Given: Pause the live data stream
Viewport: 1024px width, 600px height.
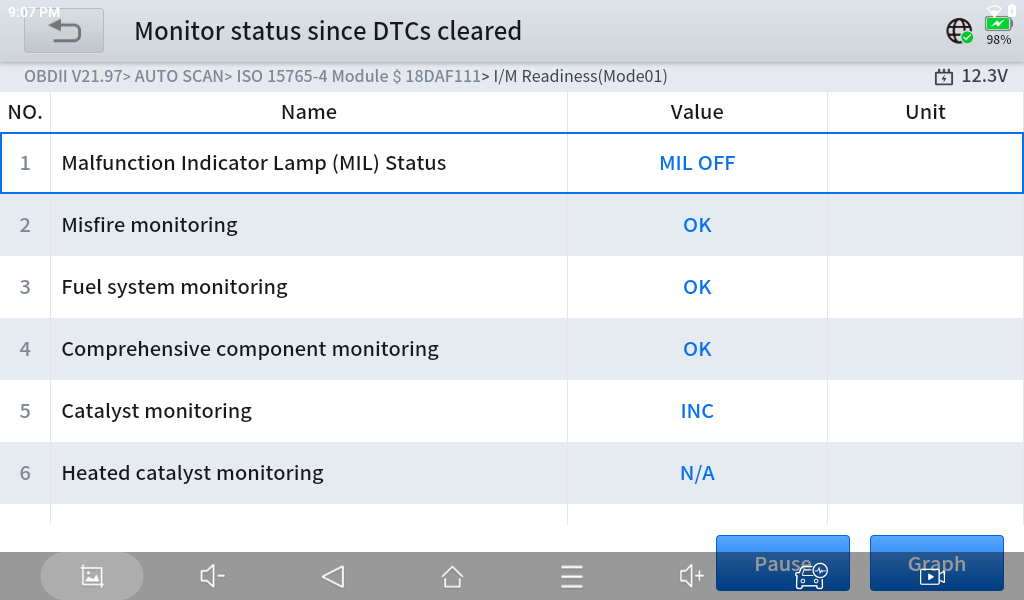Looking at the screenshot, I should point(783,563).
